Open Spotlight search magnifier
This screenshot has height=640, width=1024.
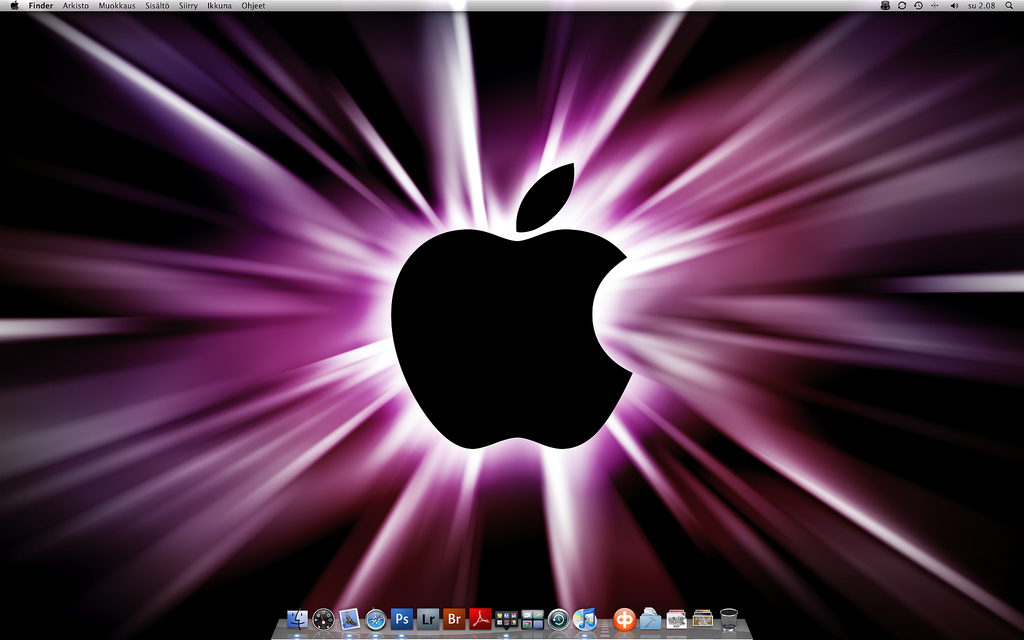[x=1009, y=5]
